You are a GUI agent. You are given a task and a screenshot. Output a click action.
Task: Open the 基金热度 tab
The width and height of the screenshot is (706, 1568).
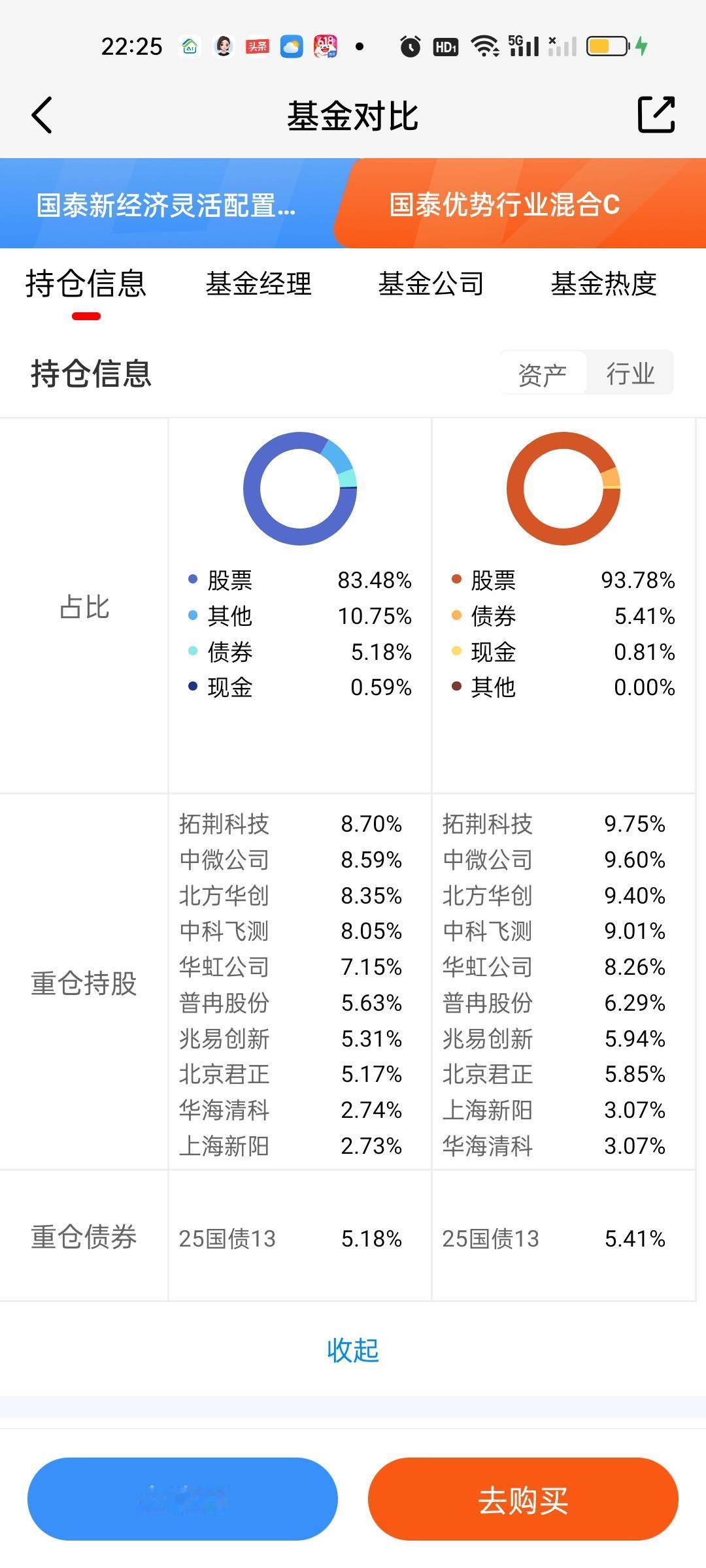[x=604, y=284]
